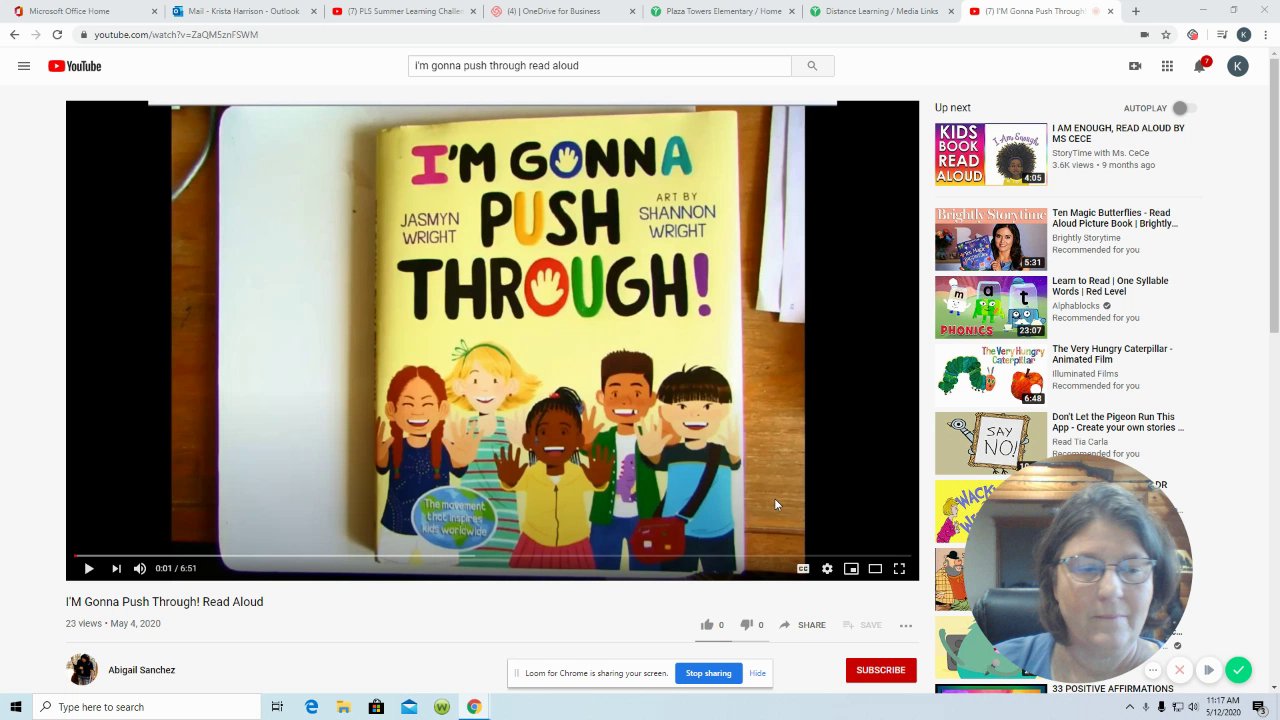The width and height of the screenshot is (1280, 720).
Task: Switch to OneDrive for Business tab
Action: tap(563, 11)
